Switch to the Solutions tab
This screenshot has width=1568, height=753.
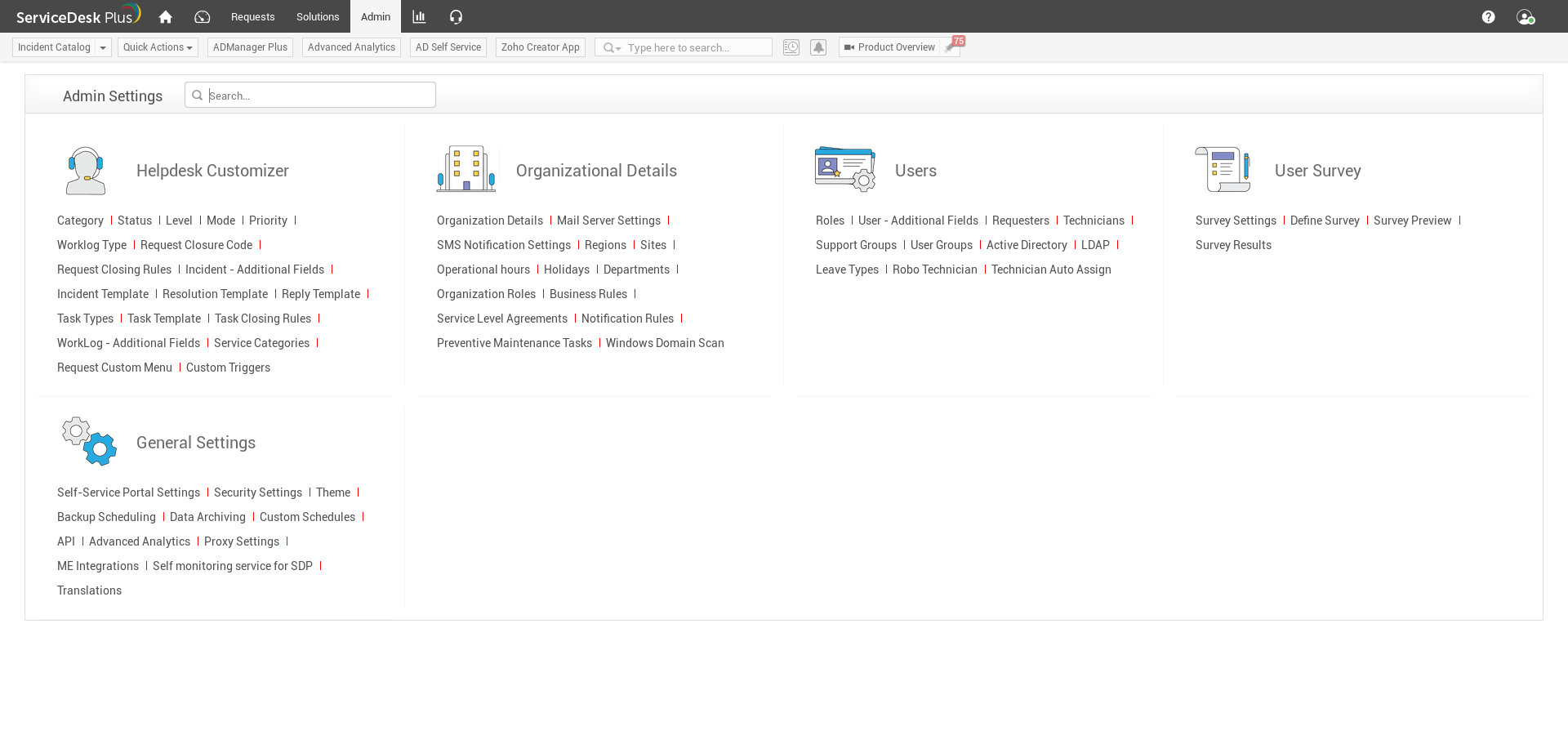coord(318,16)
